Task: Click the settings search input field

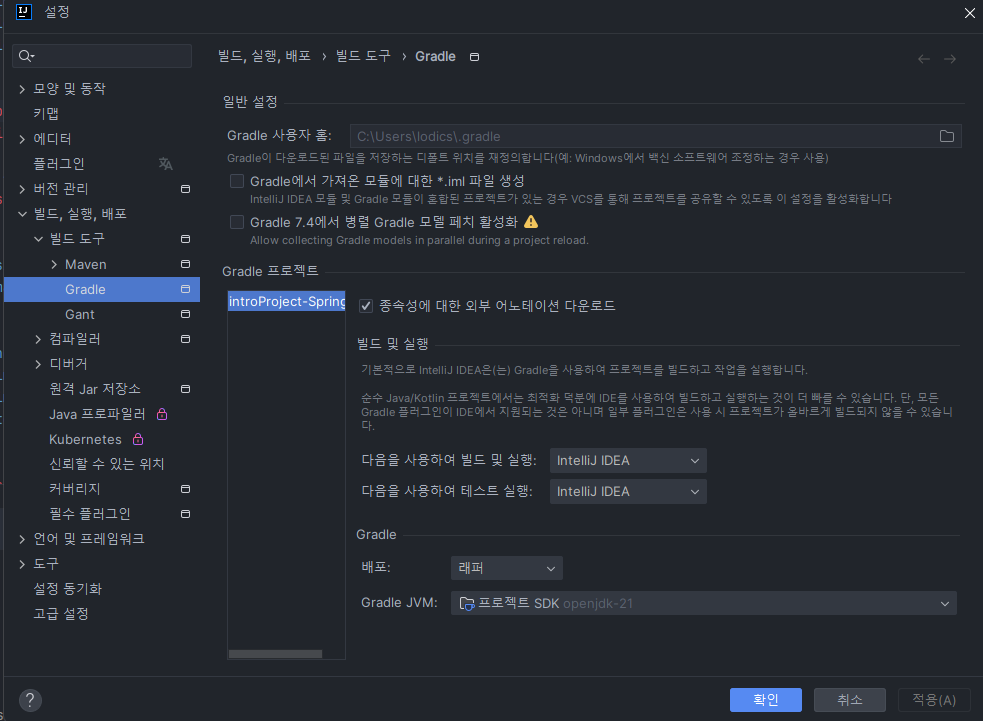Action: coord(102,56)
